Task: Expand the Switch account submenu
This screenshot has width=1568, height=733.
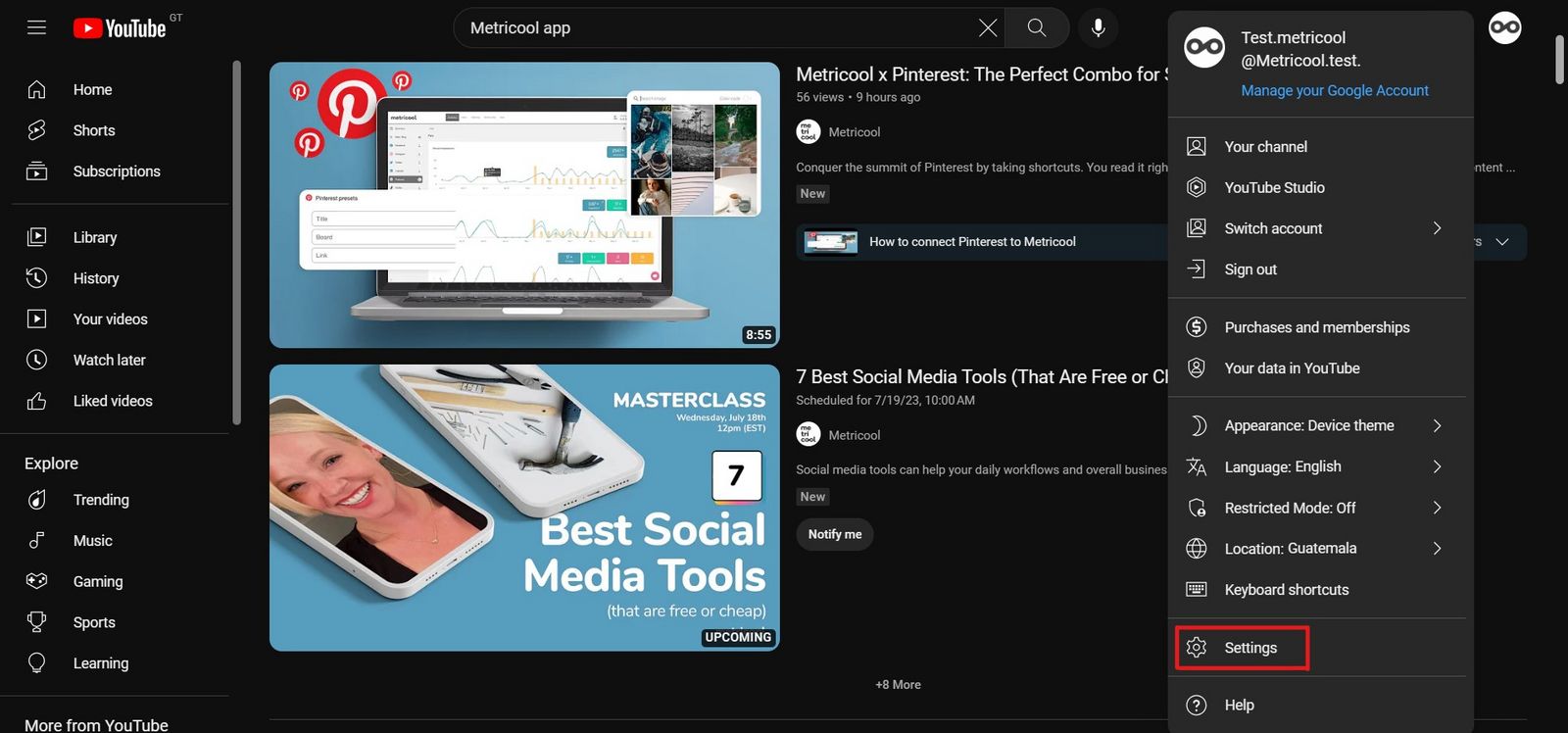Action: (x=1315, y=228)
